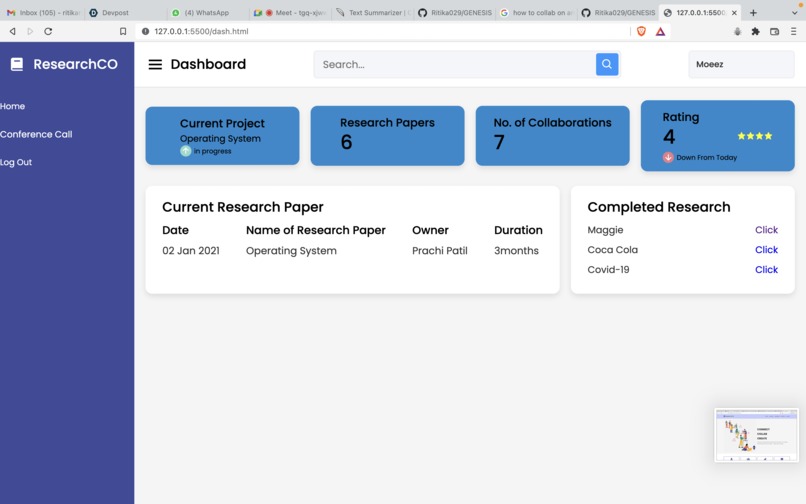Select Log Out in the sidebar
This screenshot has width=806, height=504.
tap(16, 163)
